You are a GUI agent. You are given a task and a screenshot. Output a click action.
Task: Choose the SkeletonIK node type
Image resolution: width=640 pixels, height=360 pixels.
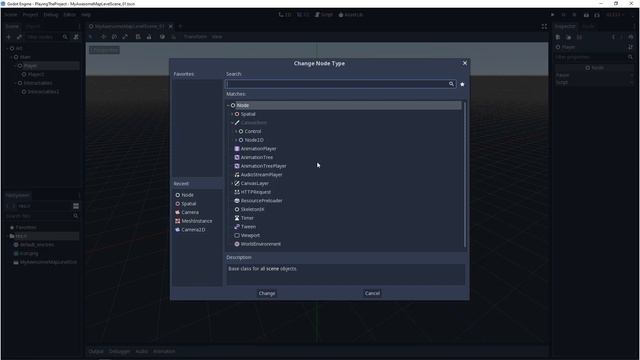252,209
